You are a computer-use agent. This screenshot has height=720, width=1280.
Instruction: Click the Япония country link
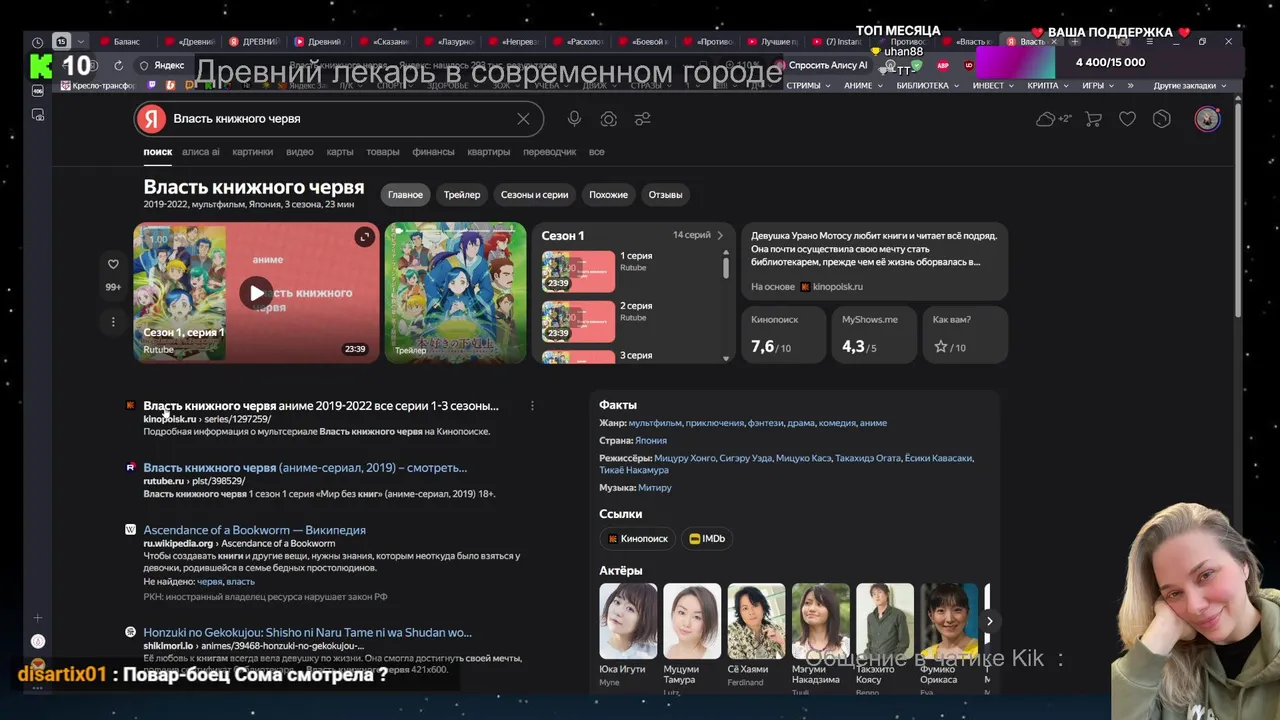tap(651, 440)
